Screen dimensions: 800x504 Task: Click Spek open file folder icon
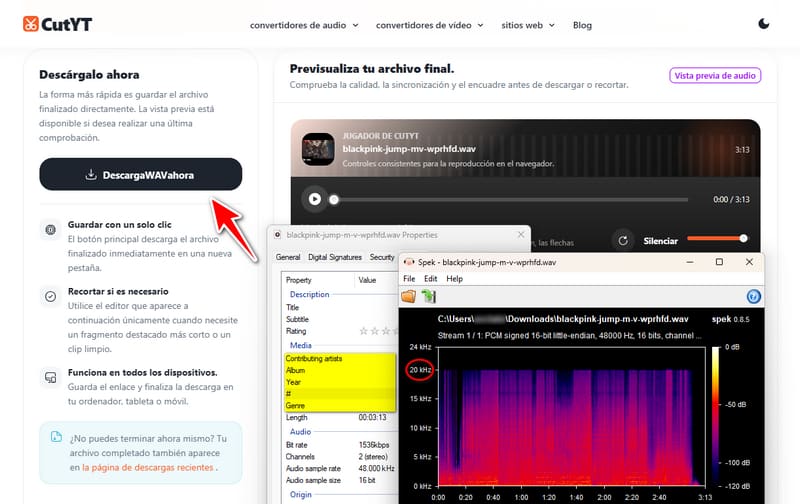[x=409, y=296]
